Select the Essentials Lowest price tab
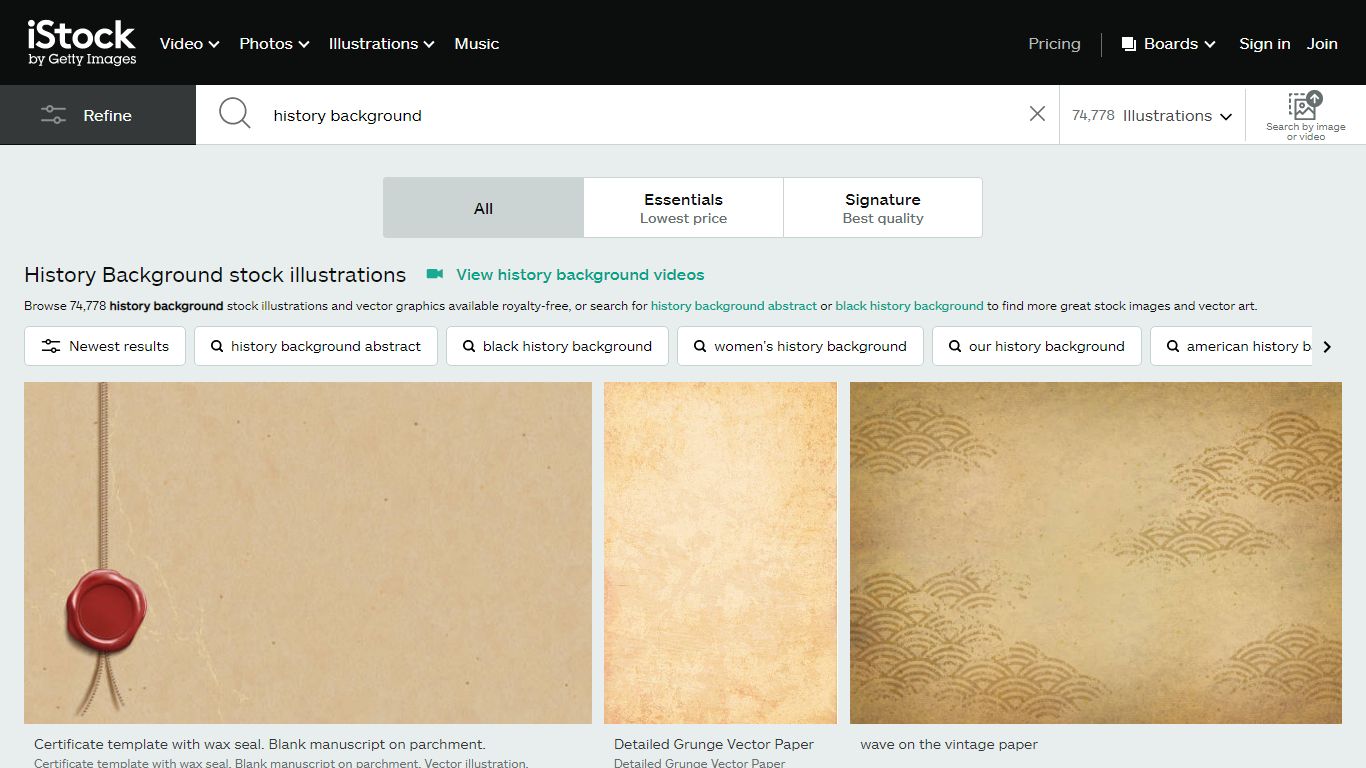Viewport: 1366px width, 768px height. [x=683, y=208]
